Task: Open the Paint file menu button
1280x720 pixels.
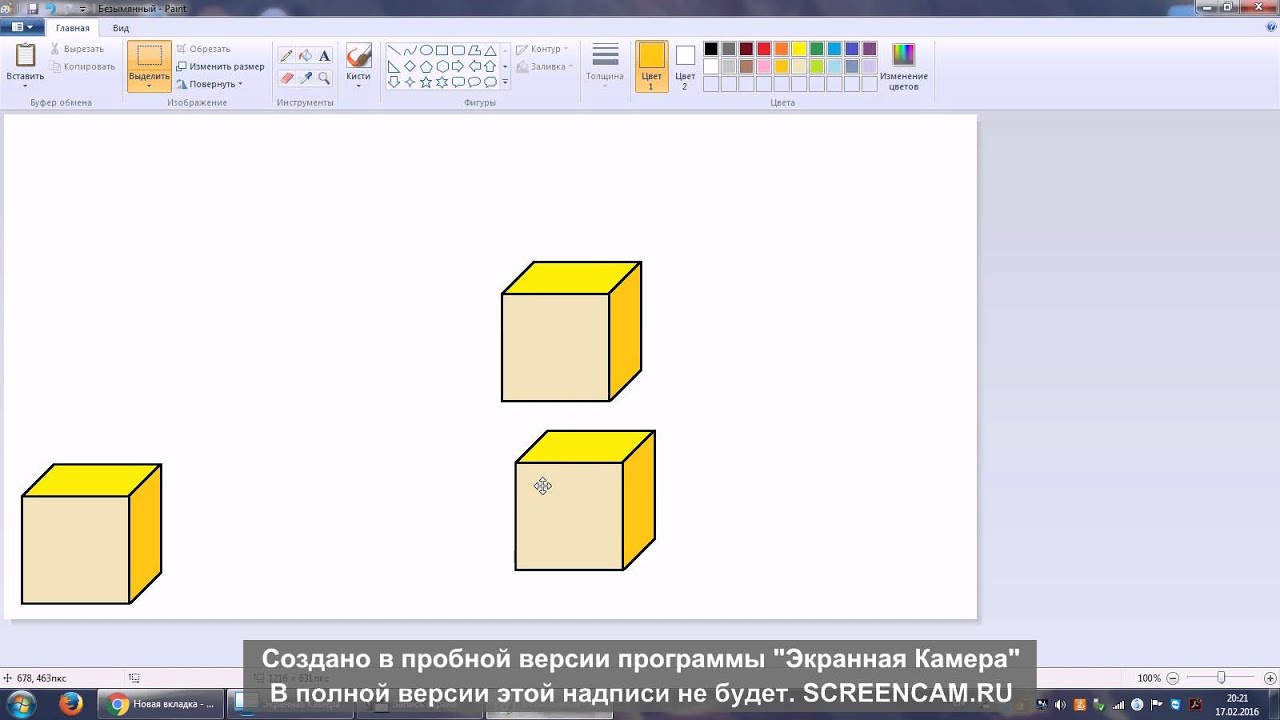Action: point(22,27)
